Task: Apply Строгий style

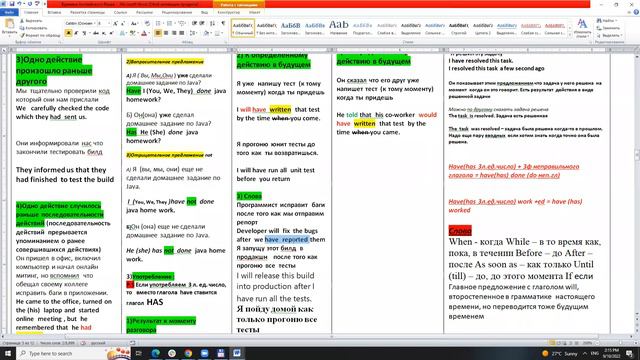Action: 459,28
